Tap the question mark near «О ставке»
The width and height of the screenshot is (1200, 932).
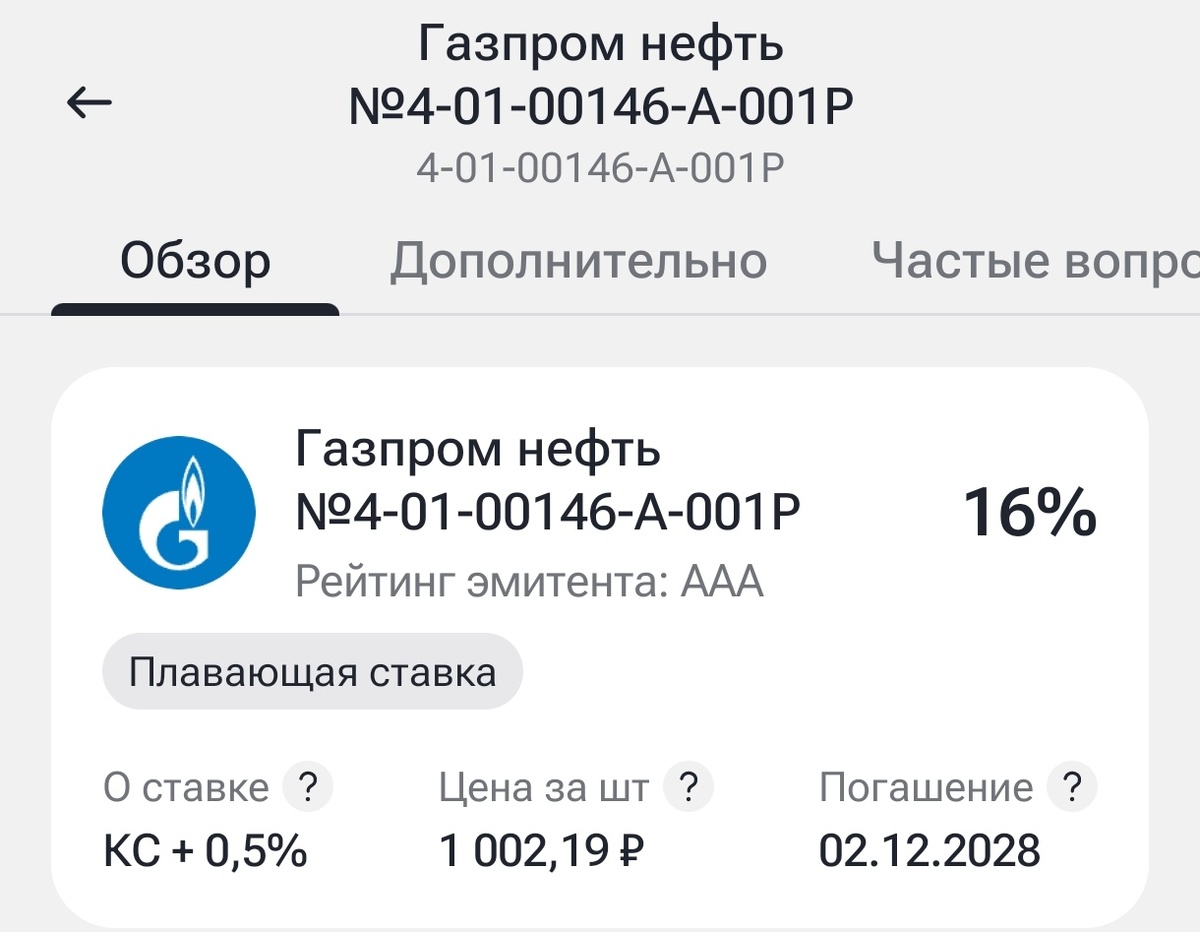pyautogui.click(x=310, y=787)
